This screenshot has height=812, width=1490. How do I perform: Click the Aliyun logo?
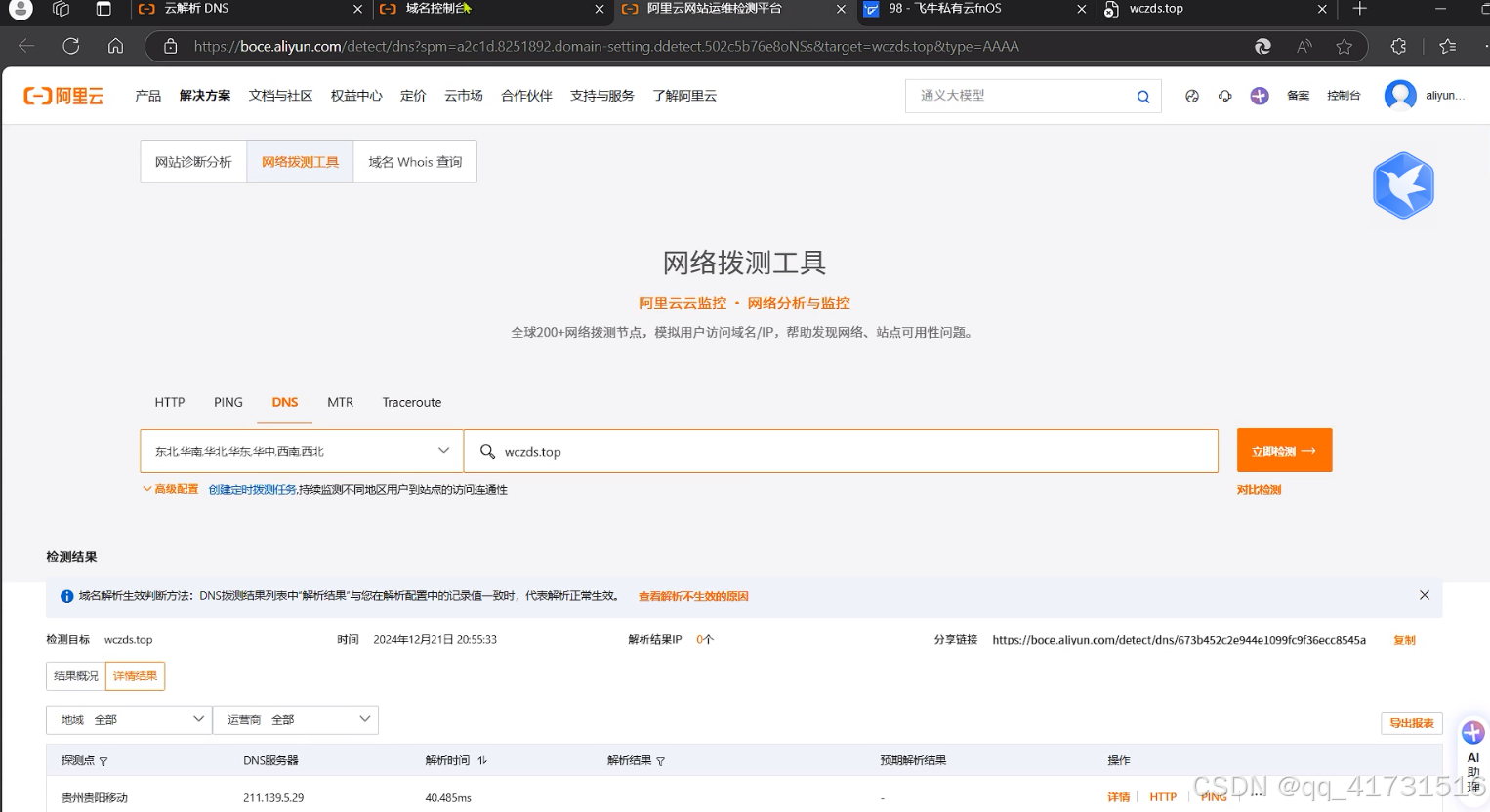coord(63,96)
